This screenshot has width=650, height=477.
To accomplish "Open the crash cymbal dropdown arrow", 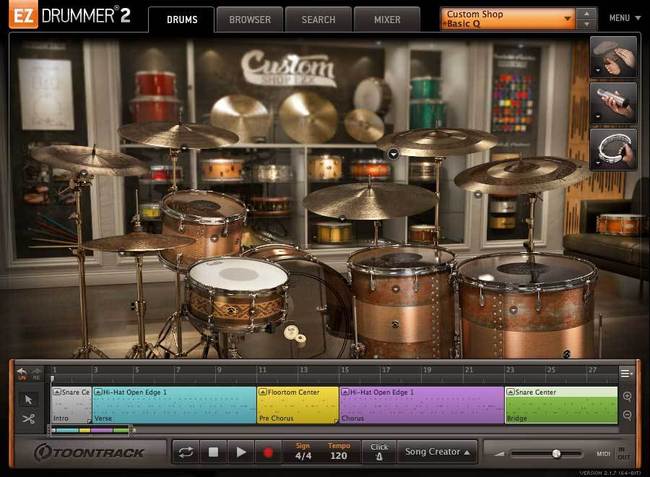I will [393, 154].
